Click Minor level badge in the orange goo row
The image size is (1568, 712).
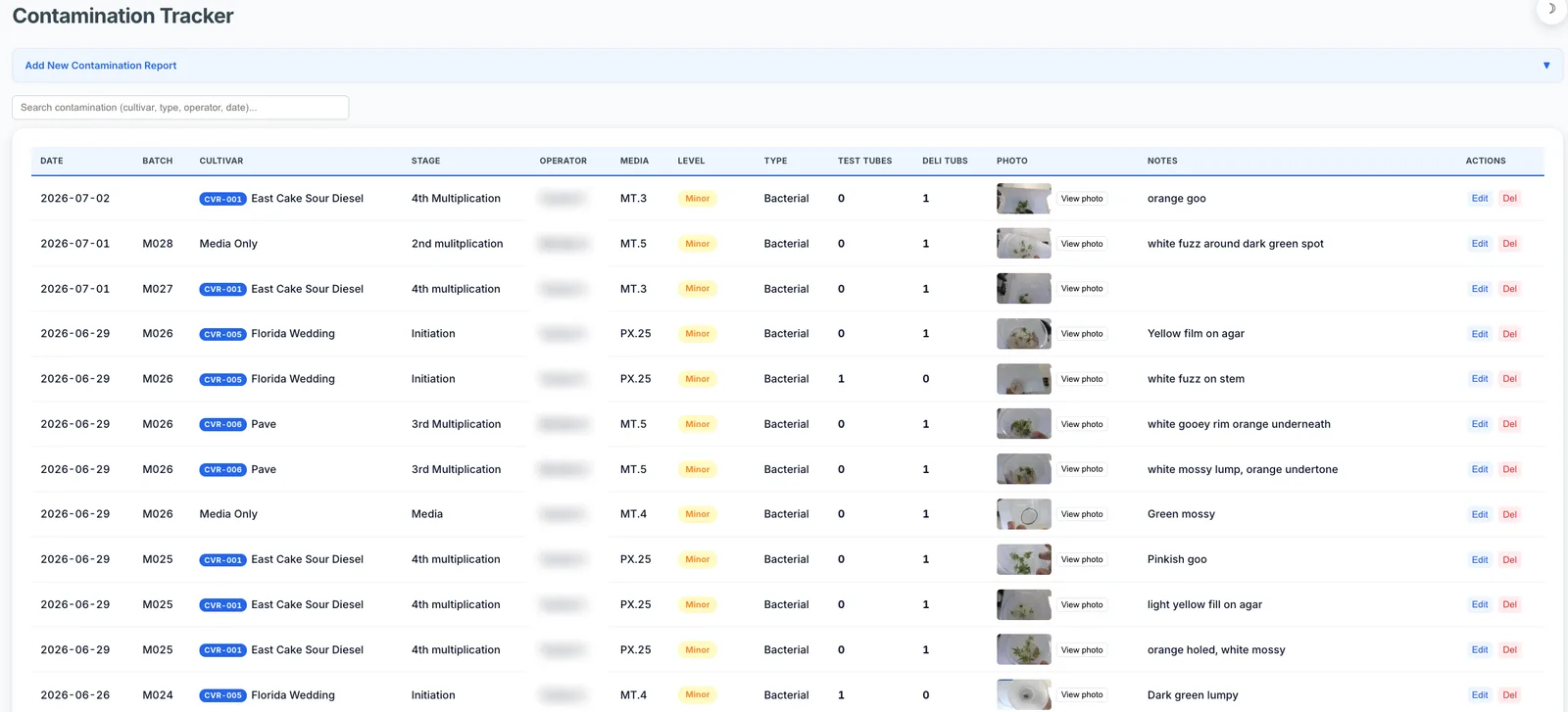(697, 199)
